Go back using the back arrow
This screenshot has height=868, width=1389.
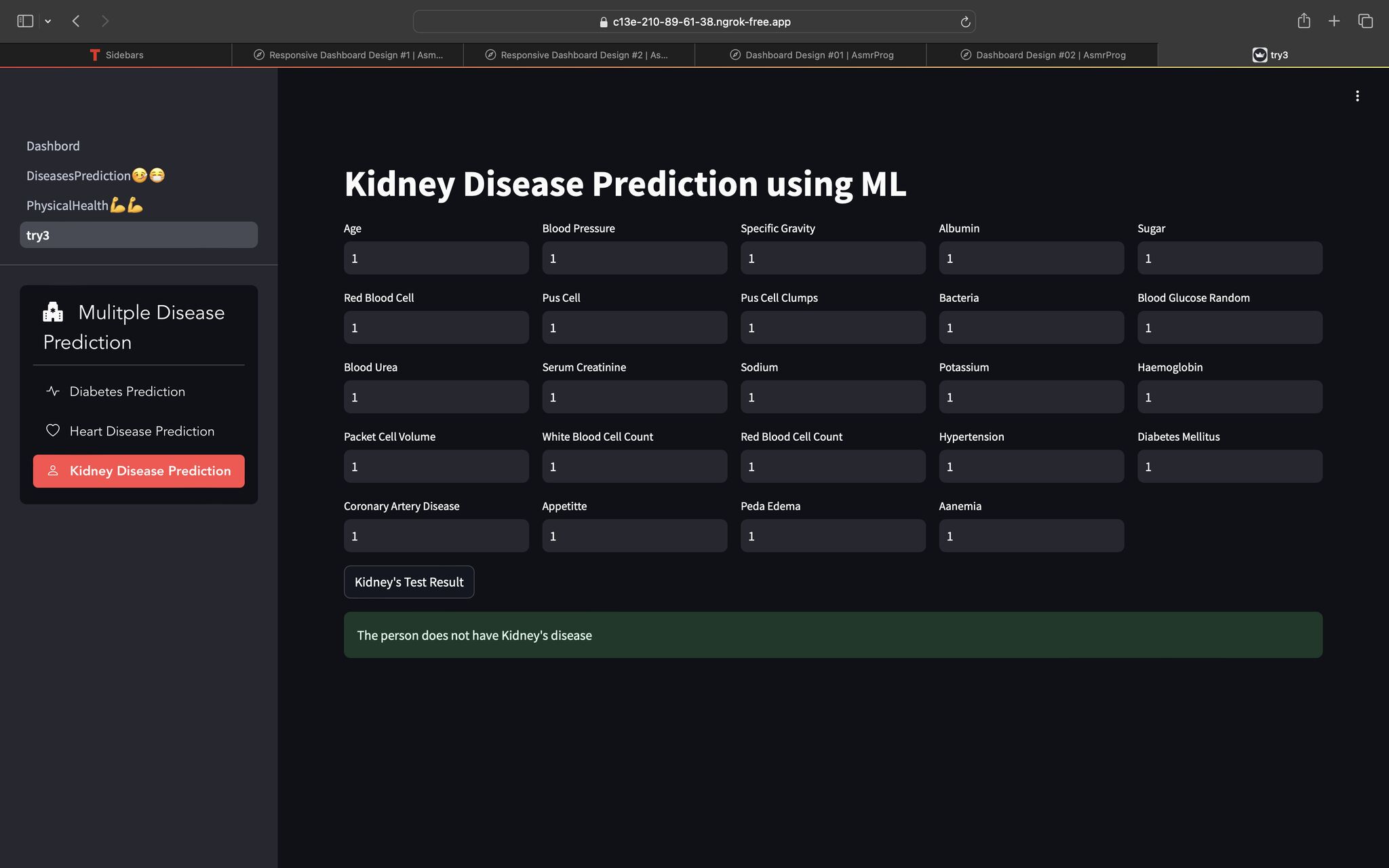tap(76, 21)
